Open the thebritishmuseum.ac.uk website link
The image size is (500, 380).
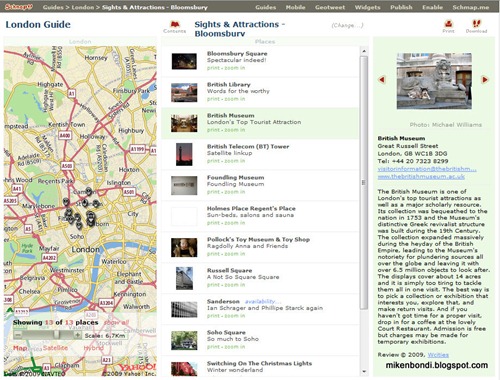coord(421,177)
